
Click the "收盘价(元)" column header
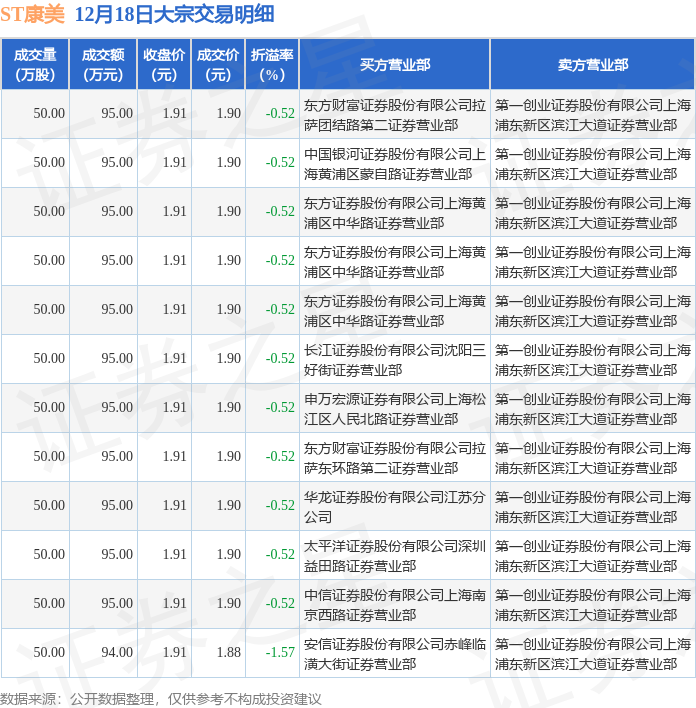tap(164, 65)
